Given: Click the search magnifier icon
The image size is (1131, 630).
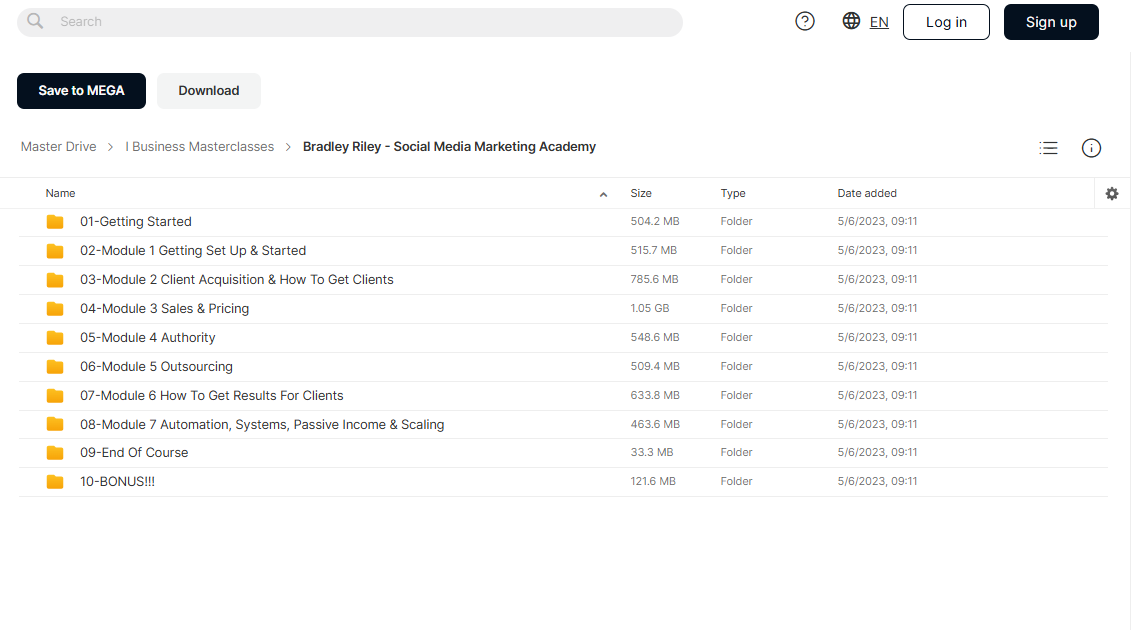Looking at the screenshot, I should 35,22.
